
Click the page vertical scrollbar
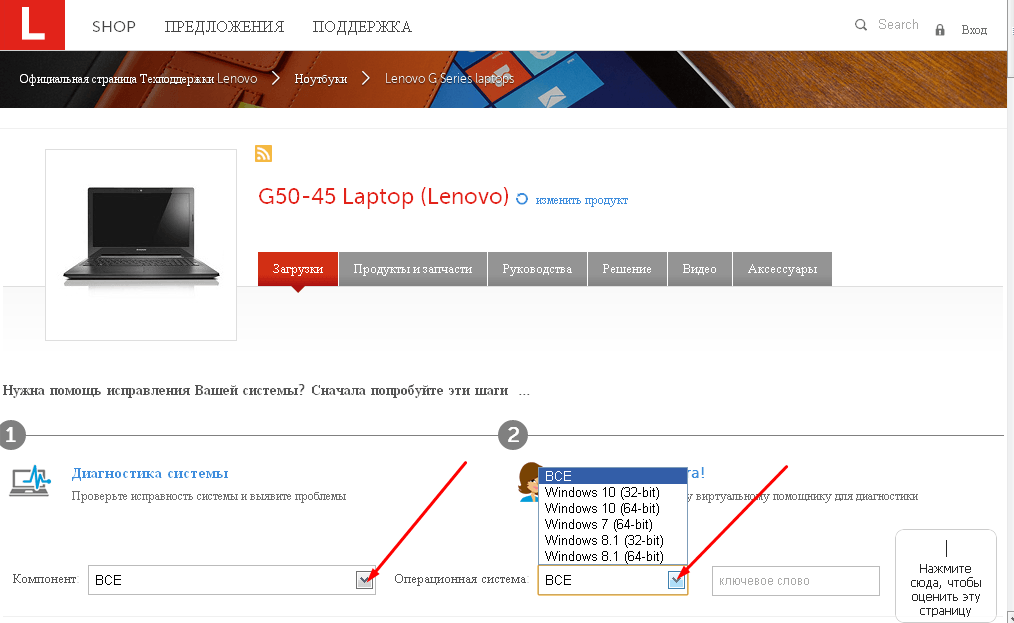click(1010, 311)
